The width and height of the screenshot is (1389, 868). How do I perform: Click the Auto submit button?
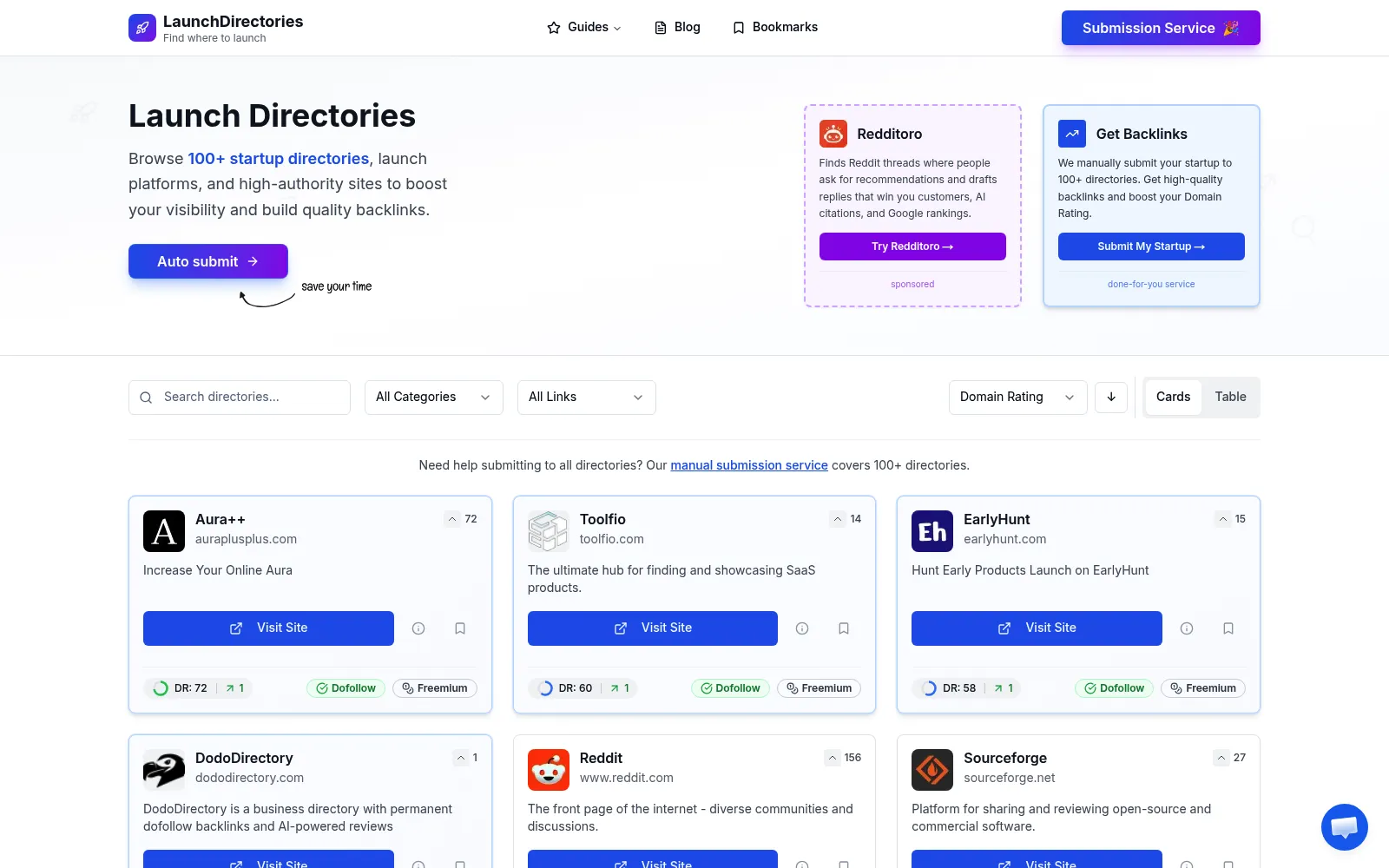tap(208, 261)
